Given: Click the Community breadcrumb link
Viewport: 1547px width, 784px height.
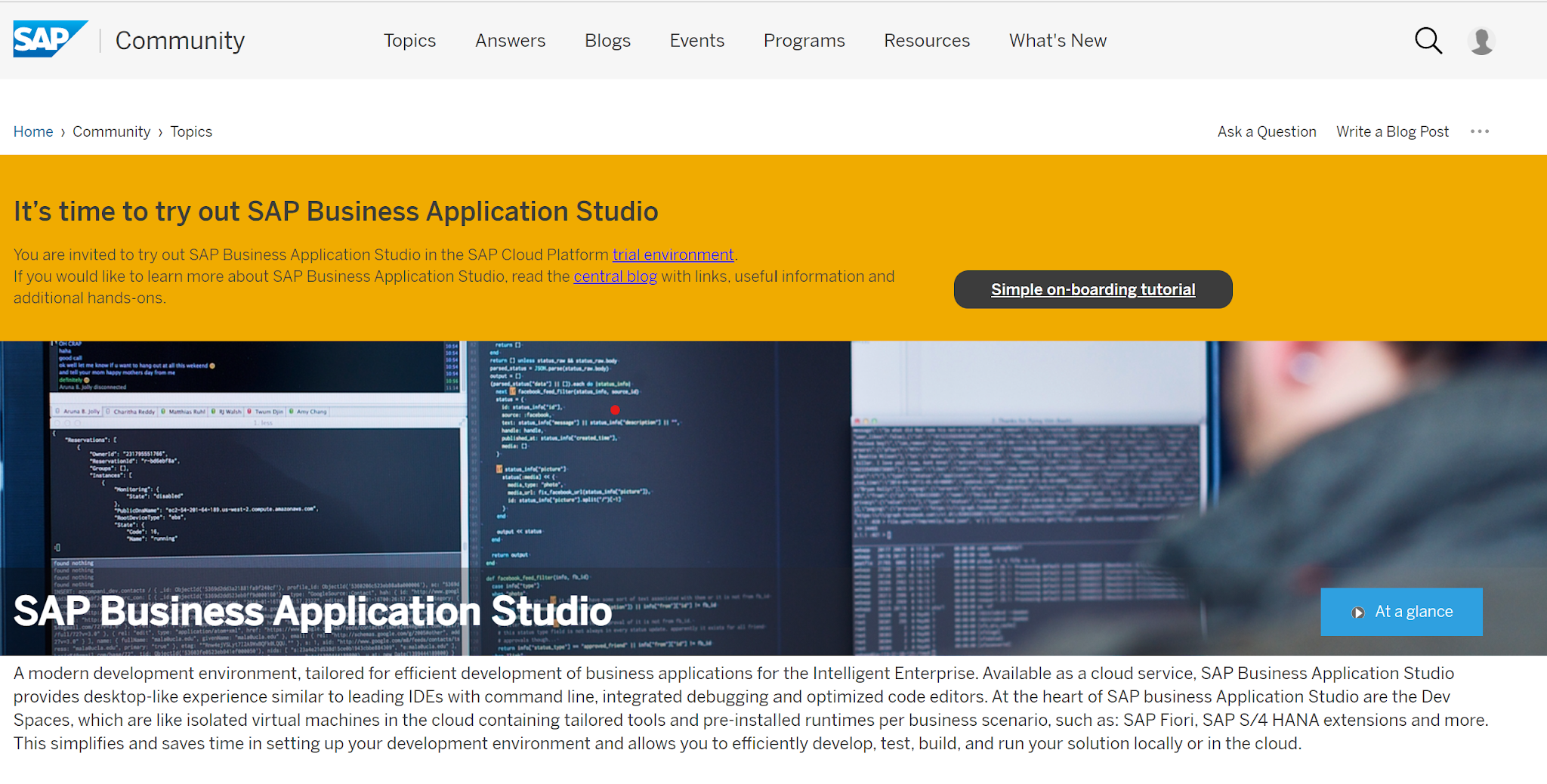Looking at the screenshot, I should pyautogui.click(x=112, y=131).
